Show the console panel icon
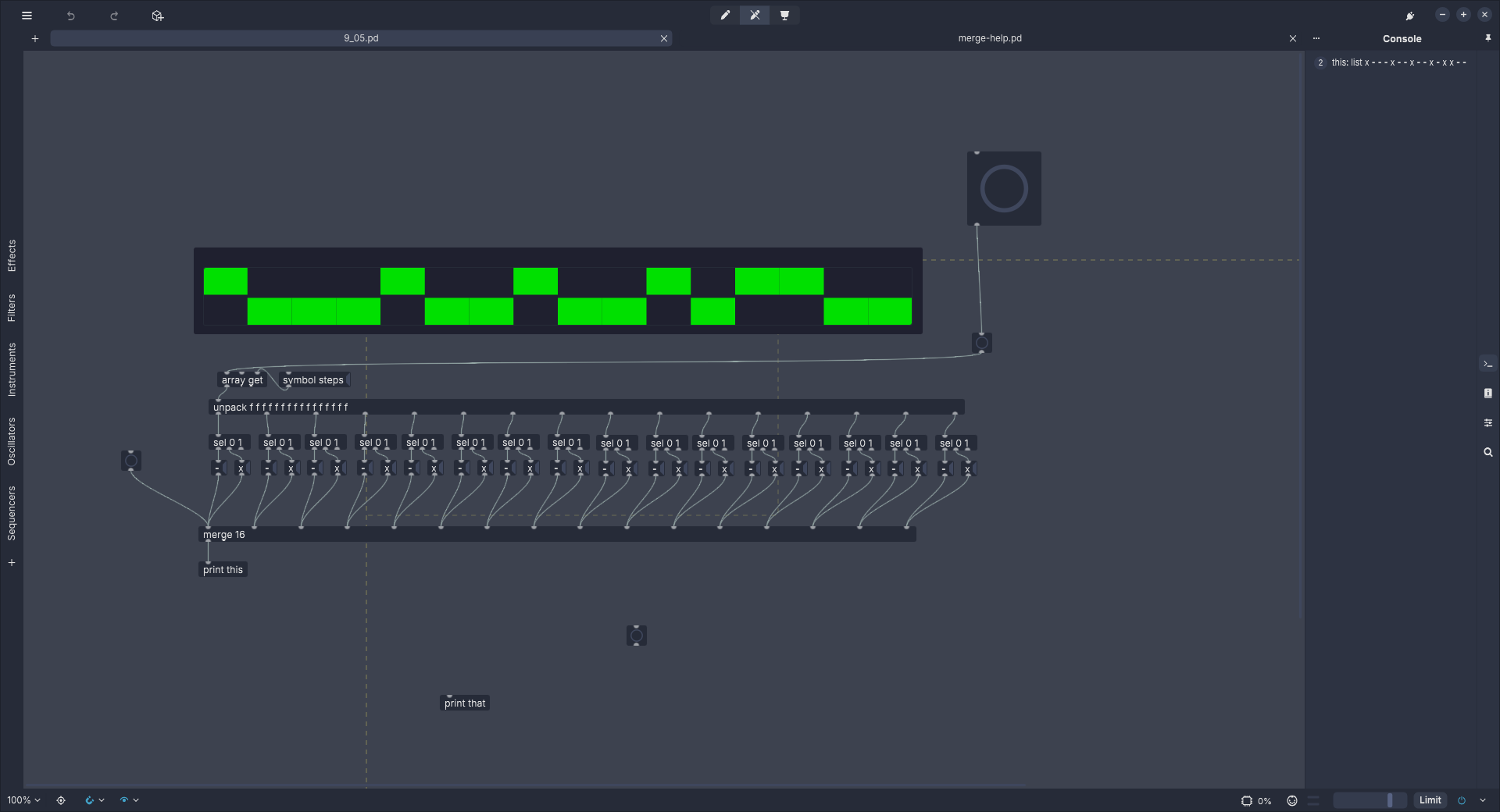 click(1487, 364)
